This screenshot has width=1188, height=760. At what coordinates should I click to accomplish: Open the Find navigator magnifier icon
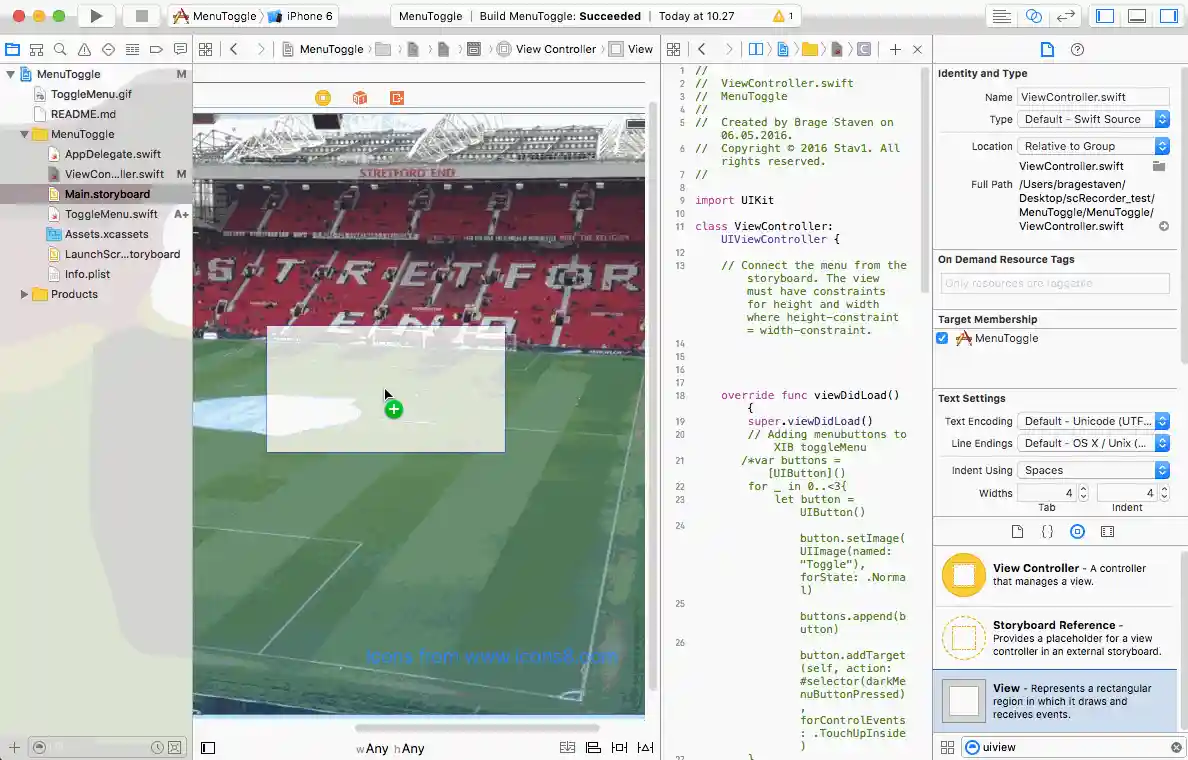tap(60, 49)
